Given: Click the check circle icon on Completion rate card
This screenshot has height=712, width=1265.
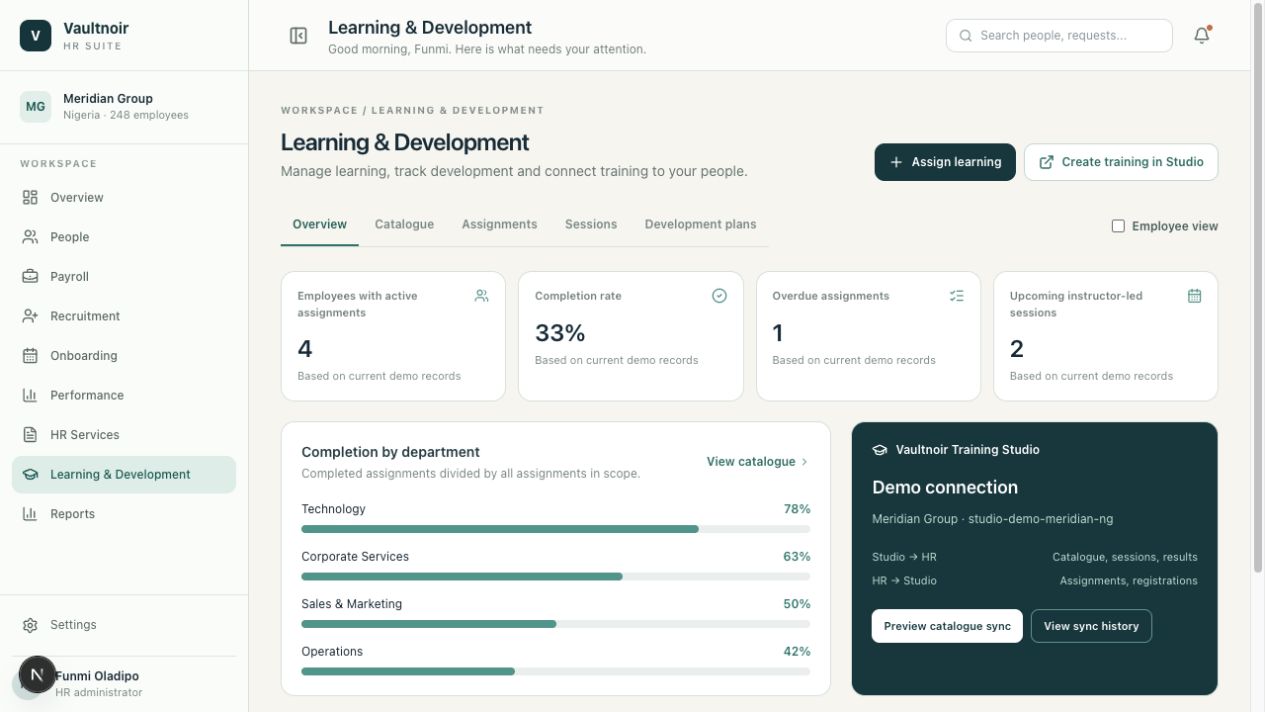Looking at the screenshot, I should [x=719, y=296].
